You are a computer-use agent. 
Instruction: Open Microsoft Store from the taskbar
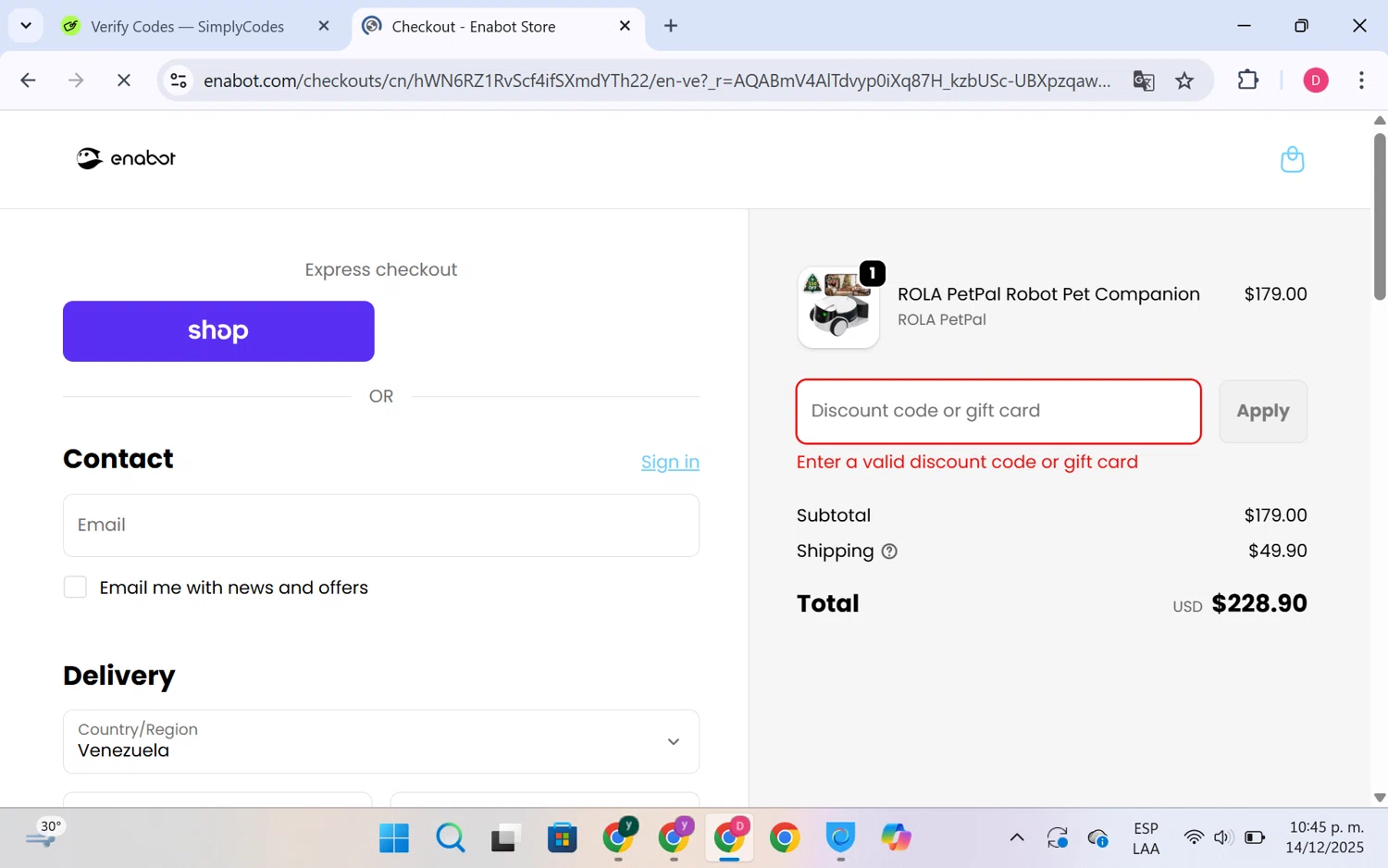tap(562, 838)
